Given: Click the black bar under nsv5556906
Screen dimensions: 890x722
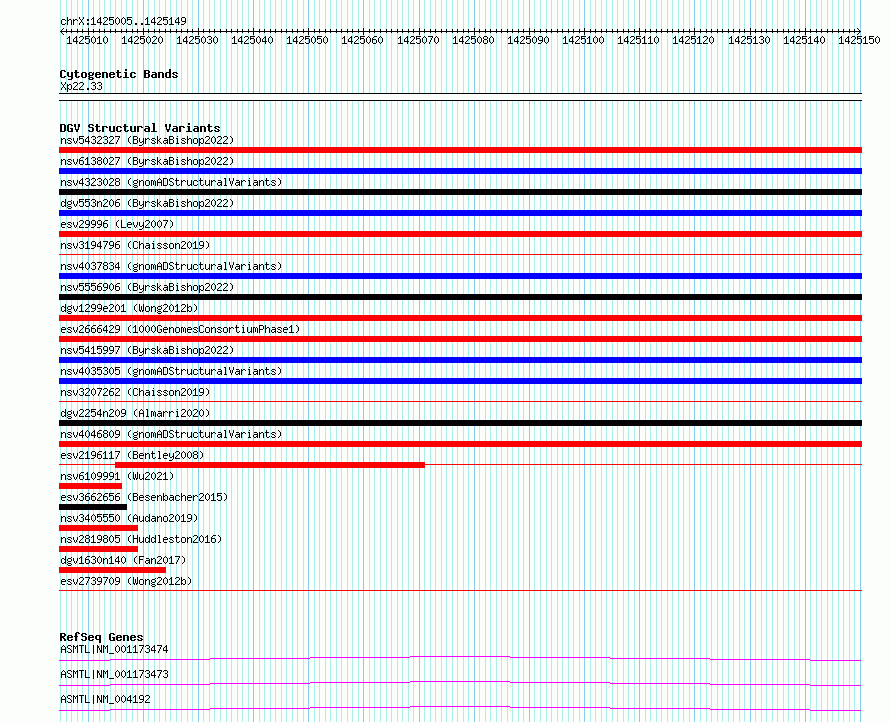Looking at the screenshot, I should click(460, 297).
